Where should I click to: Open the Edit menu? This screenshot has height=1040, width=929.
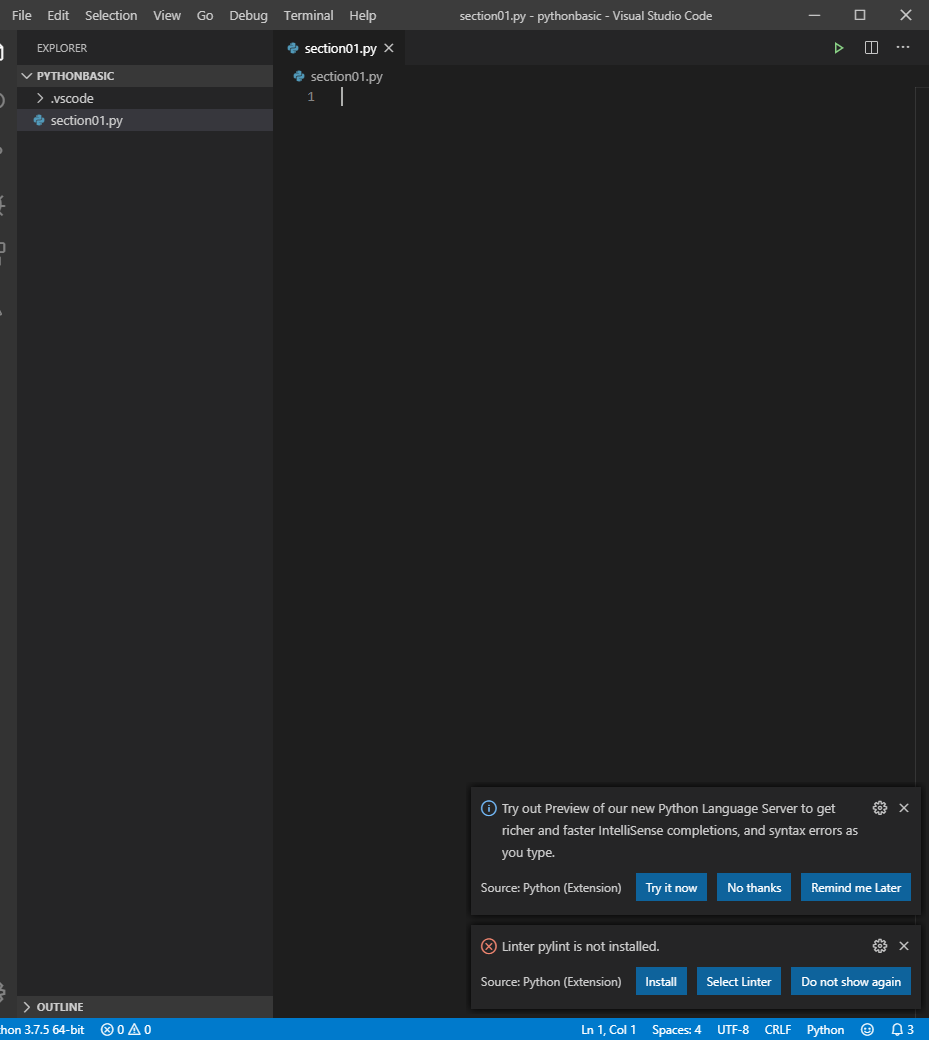58,15
